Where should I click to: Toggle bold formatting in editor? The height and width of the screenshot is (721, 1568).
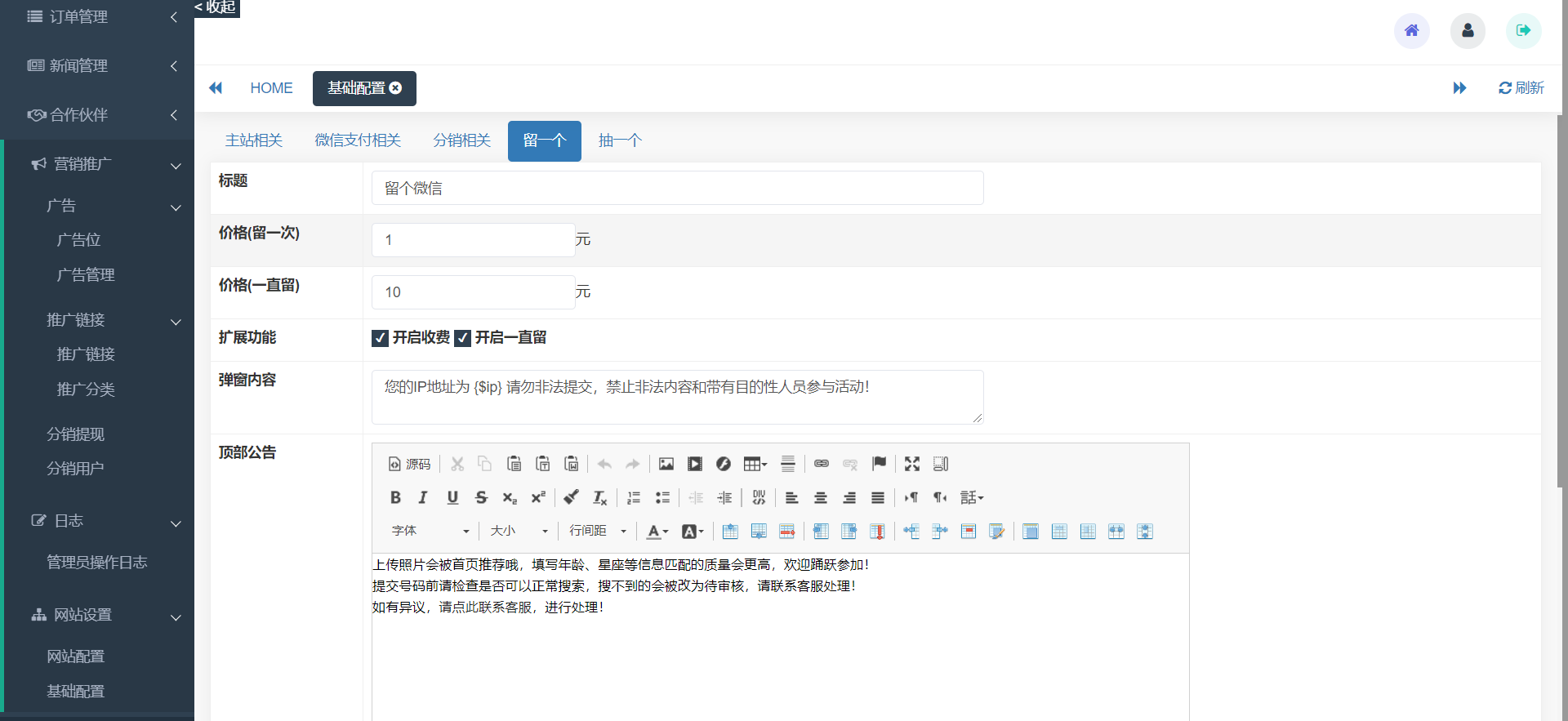(395, 497)
